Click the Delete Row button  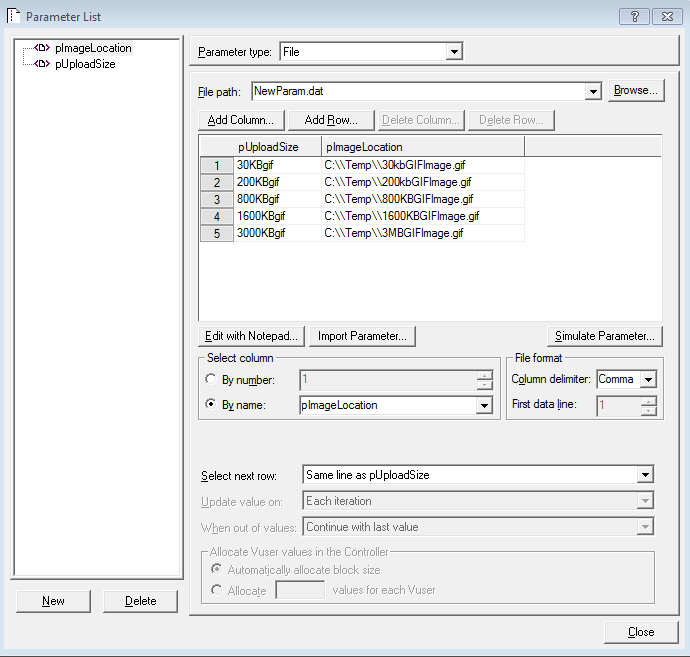click(511, 120)
